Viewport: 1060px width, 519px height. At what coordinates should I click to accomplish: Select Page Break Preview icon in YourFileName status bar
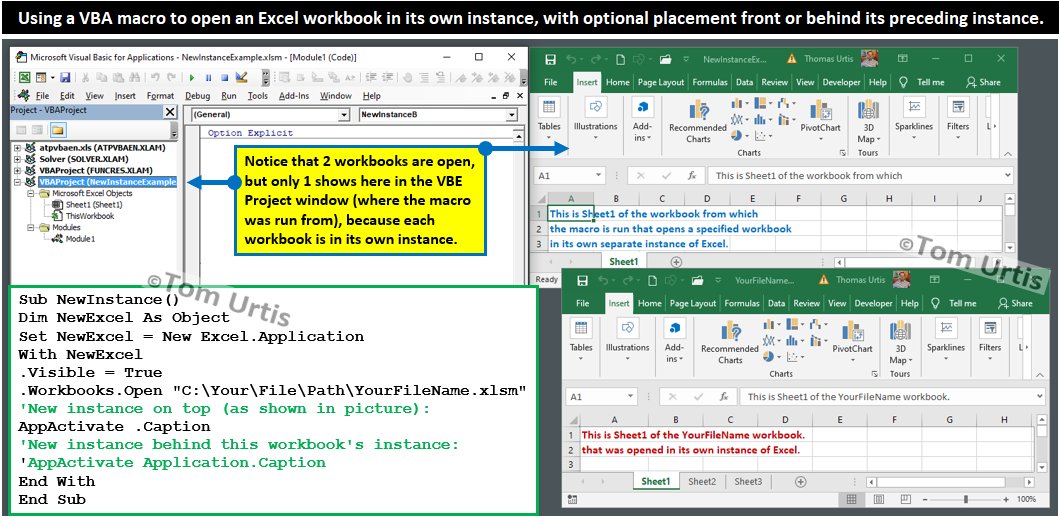pyautogui.click(x=905, y=499)
